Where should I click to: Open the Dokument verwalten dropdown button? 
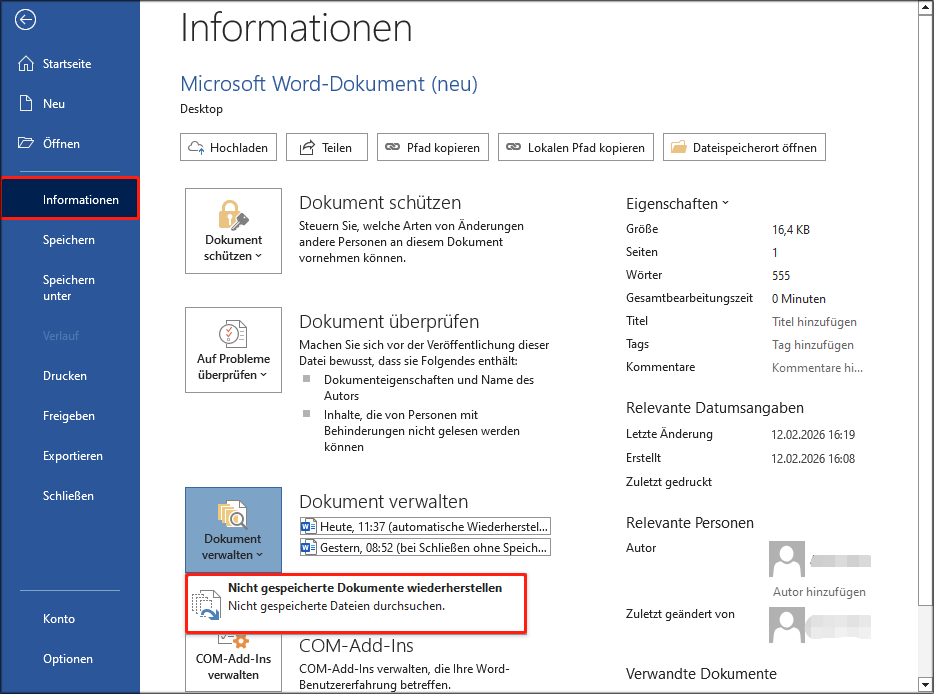point(234,530)
